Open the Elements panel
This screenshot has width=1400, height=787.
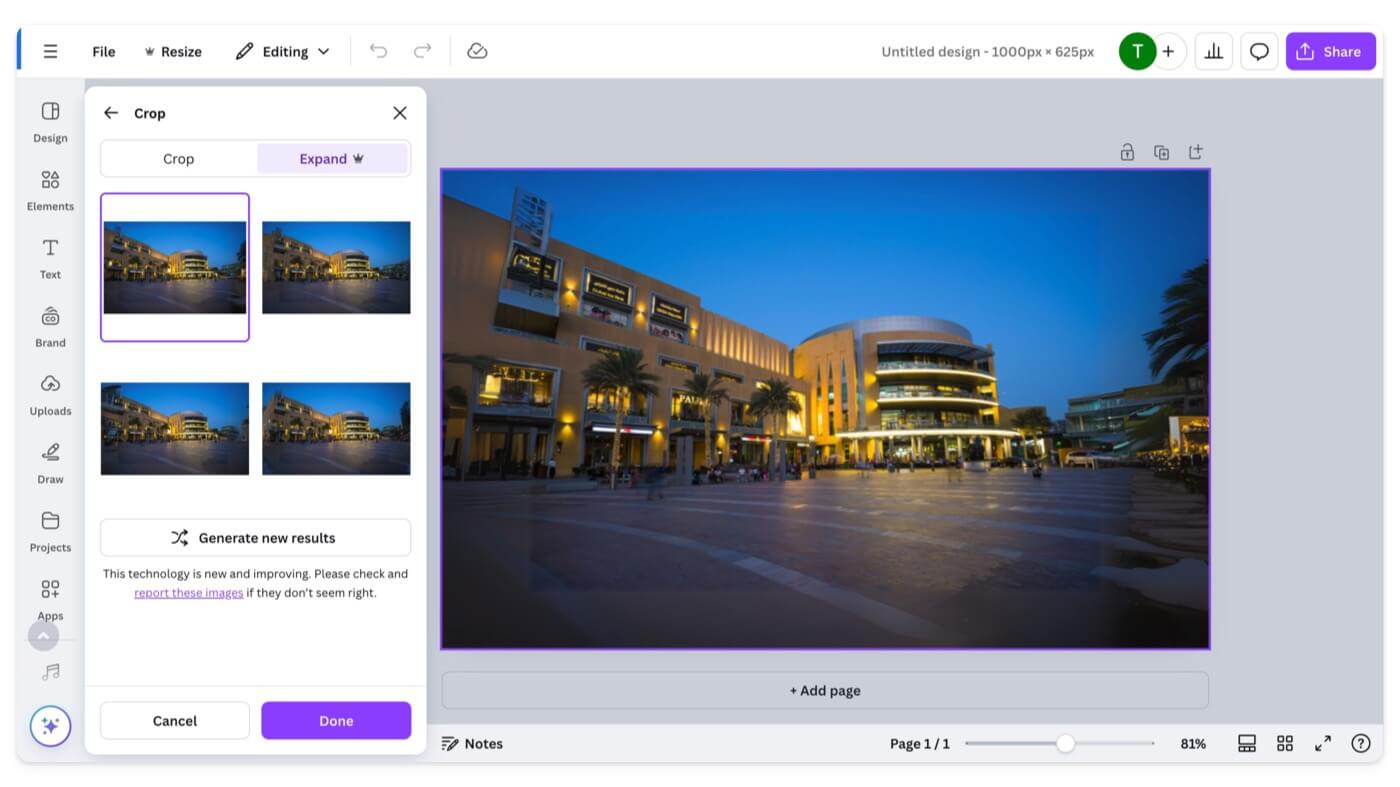point(49,190)
